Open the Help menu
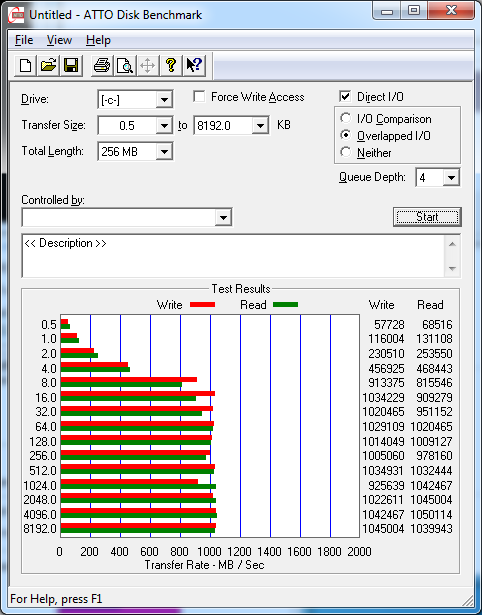The width and height of the screenshot is (482, 615). [x=98, y=40]
